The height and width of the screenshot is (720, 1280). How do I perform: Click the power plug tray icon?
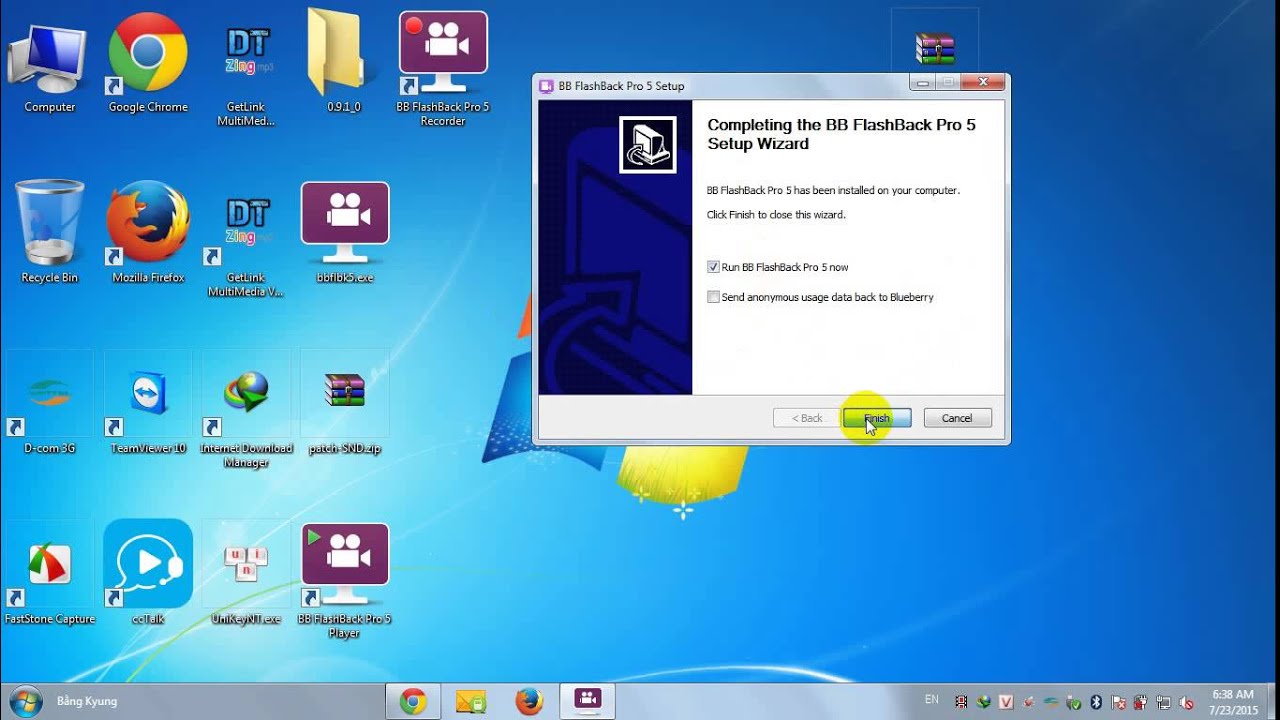1141,703
